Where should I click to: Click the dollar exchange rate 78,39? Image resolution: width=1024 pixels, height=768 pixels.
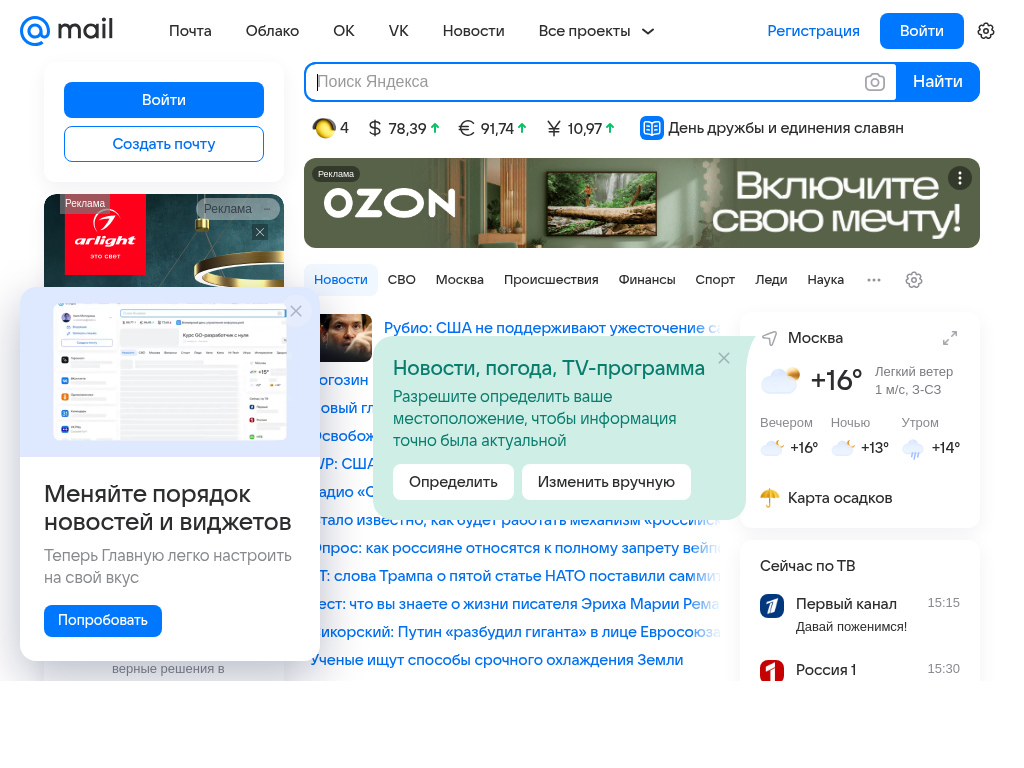click(404, 128)
